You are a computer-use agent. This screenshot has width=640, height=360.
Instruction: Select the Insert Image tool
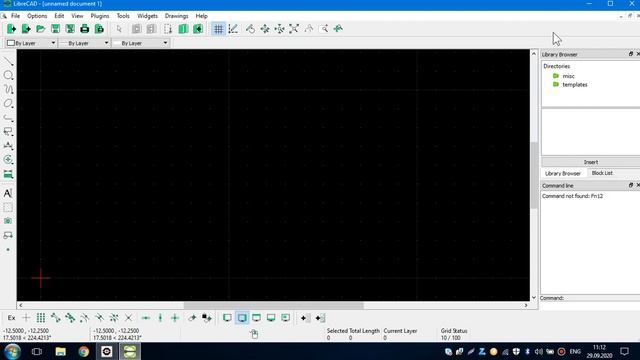pyautogui.click(x=8, y=221)
